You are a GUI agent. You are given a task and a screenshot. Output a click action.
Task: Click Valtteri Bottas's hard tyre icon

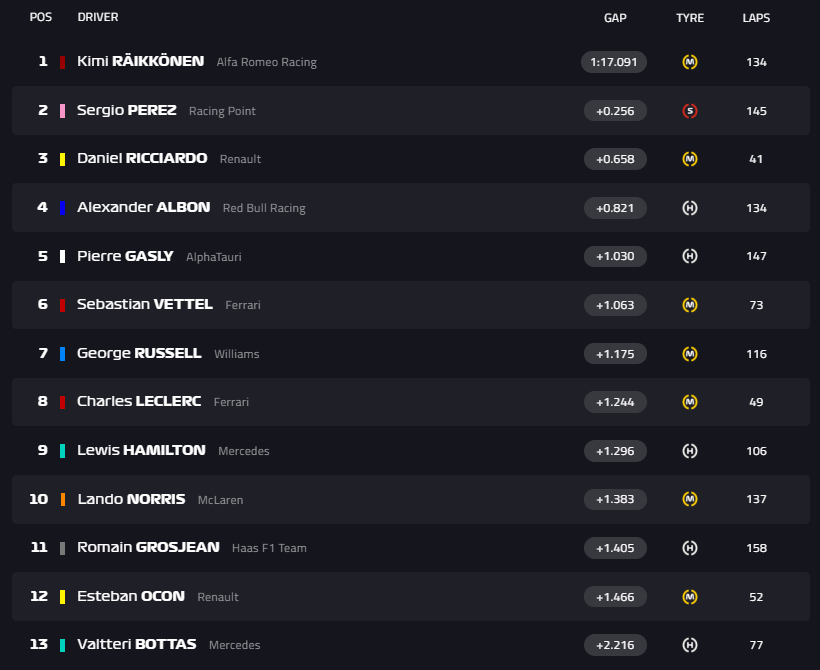(690, 645)
